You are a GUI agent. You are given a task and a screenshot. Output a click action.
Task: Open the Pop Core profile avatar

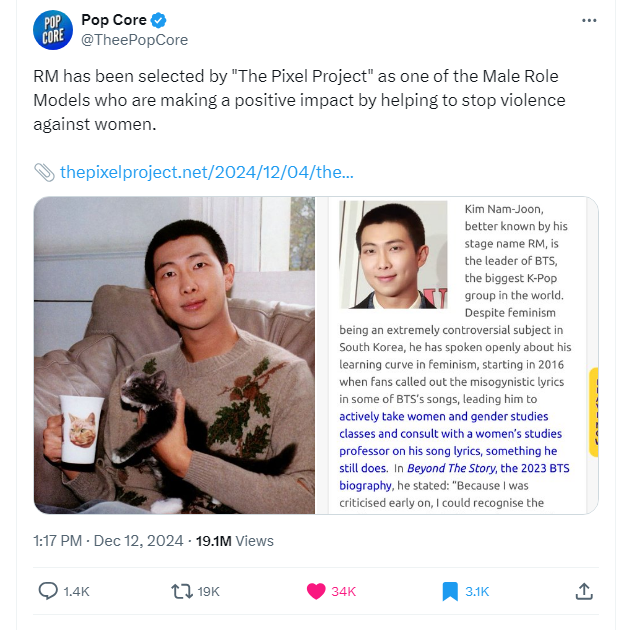(53, 30)
